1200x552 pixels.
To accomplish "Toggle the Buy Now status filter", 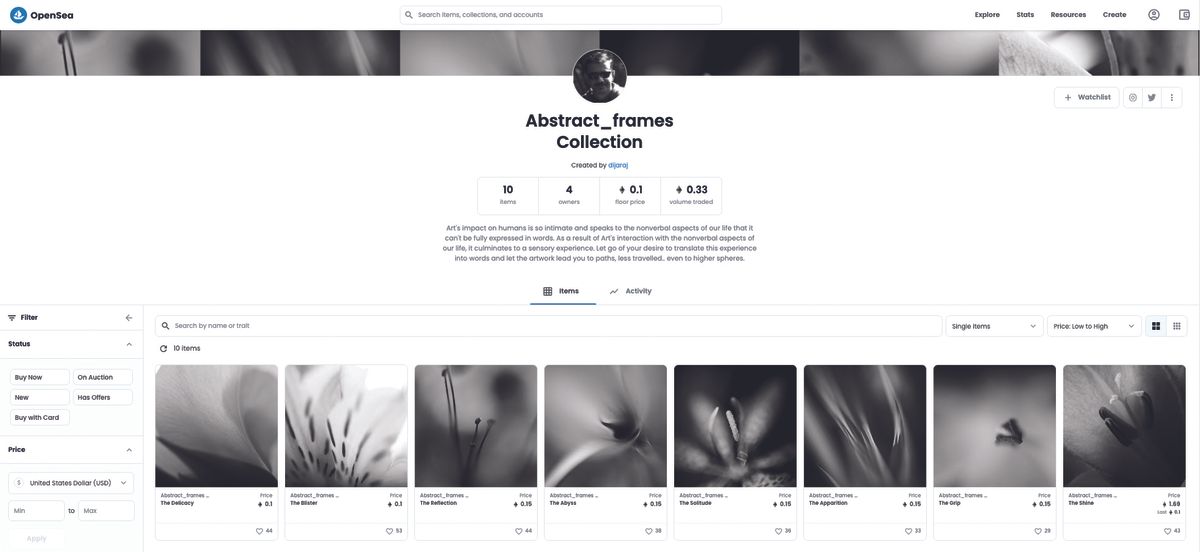I will (40, 377).
